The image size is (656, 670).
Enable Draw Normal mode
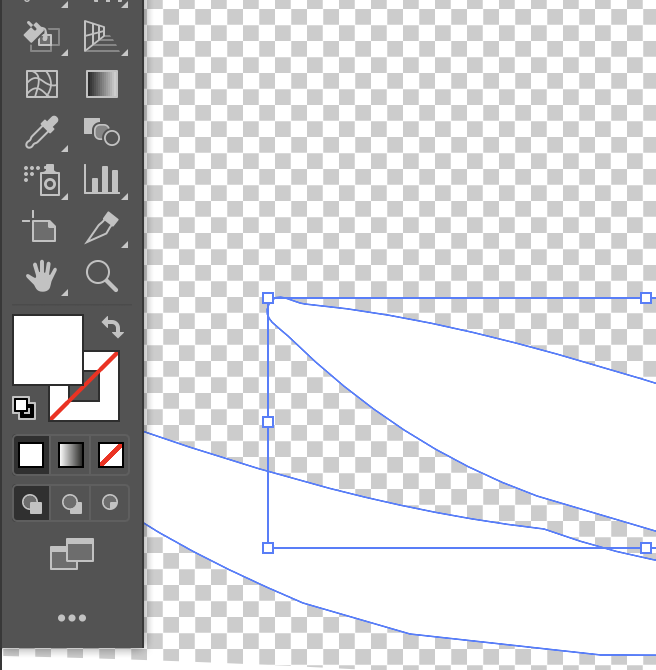(x=32, y=503)
